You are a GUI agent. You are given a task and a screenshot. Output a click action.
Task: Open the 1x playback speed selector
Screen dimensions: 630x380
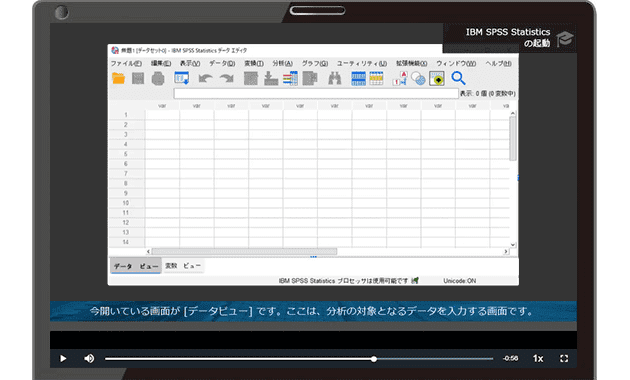[538, 358]
